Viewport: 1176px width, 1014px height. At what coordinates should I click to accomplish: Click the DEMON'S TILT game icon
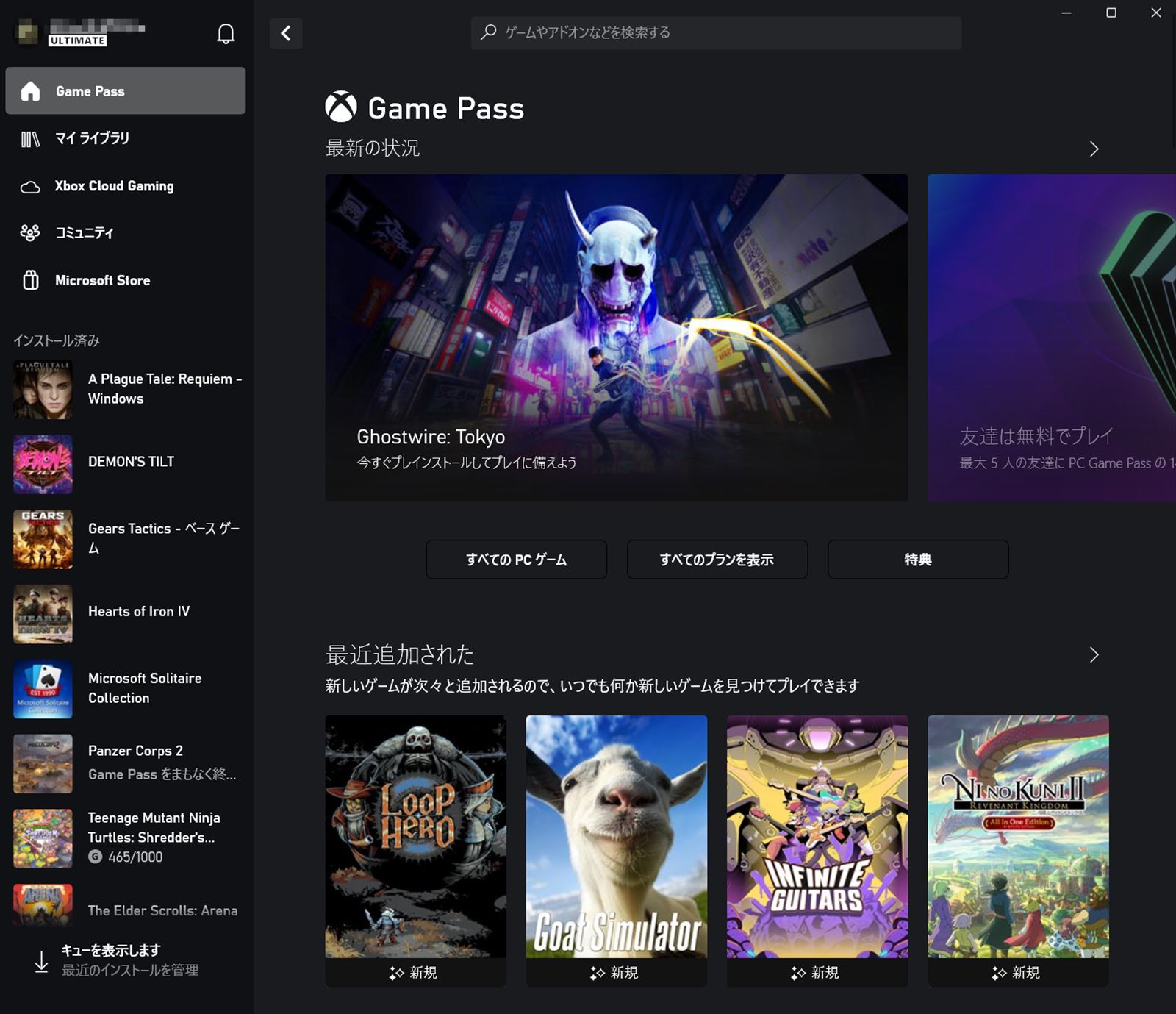[x=43, y=464]
